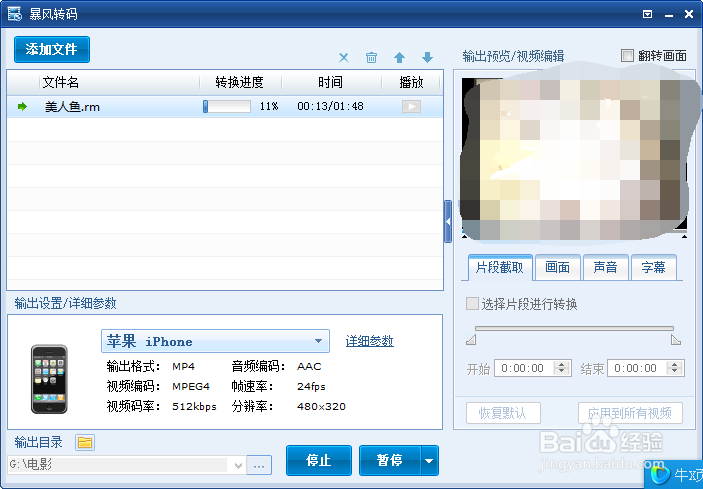Clear list with trash bin icon
Screen dimensions: 703x489
[371, 57]
